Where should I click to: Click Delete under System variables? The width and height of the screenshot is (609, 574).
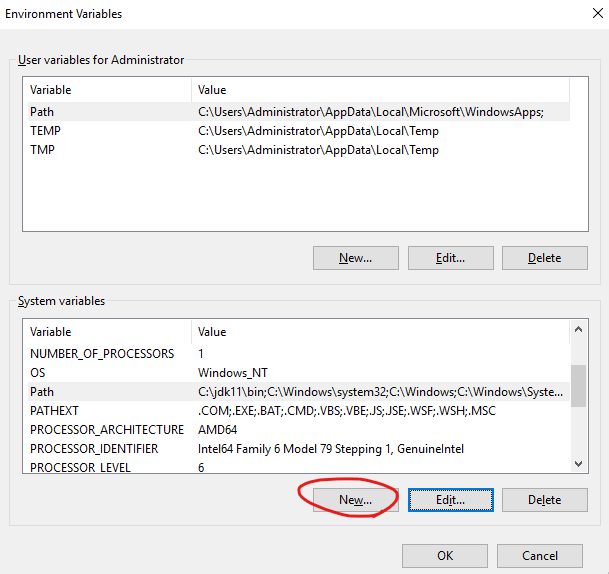click(545, 500)
